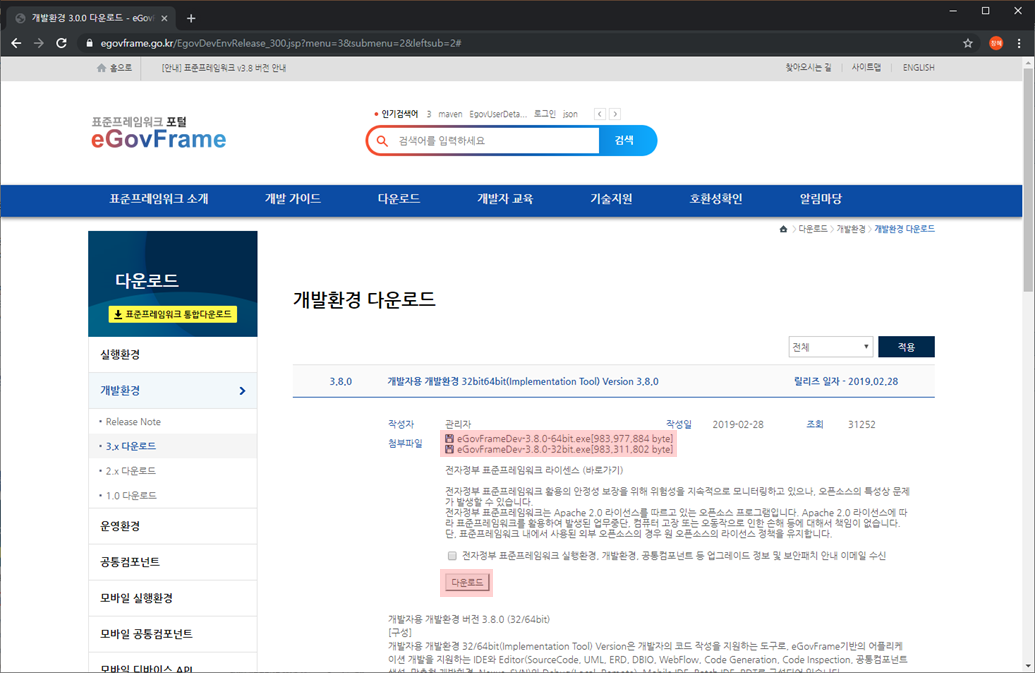Screen dimensions: 1035x673
Task: Click 표준프레임워크 통합다운로드 yellow button
Action: point(173,314)
